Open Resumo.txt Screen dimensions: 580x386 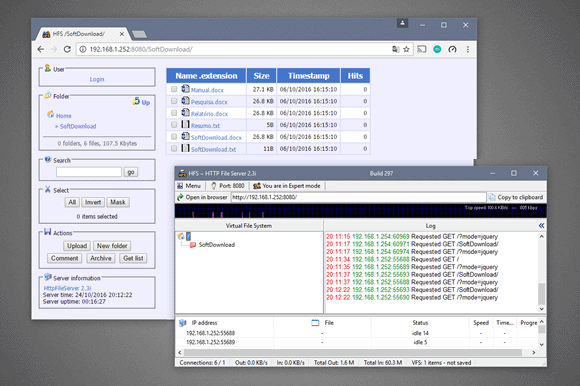pyautogui.click(x=205, y=125)
